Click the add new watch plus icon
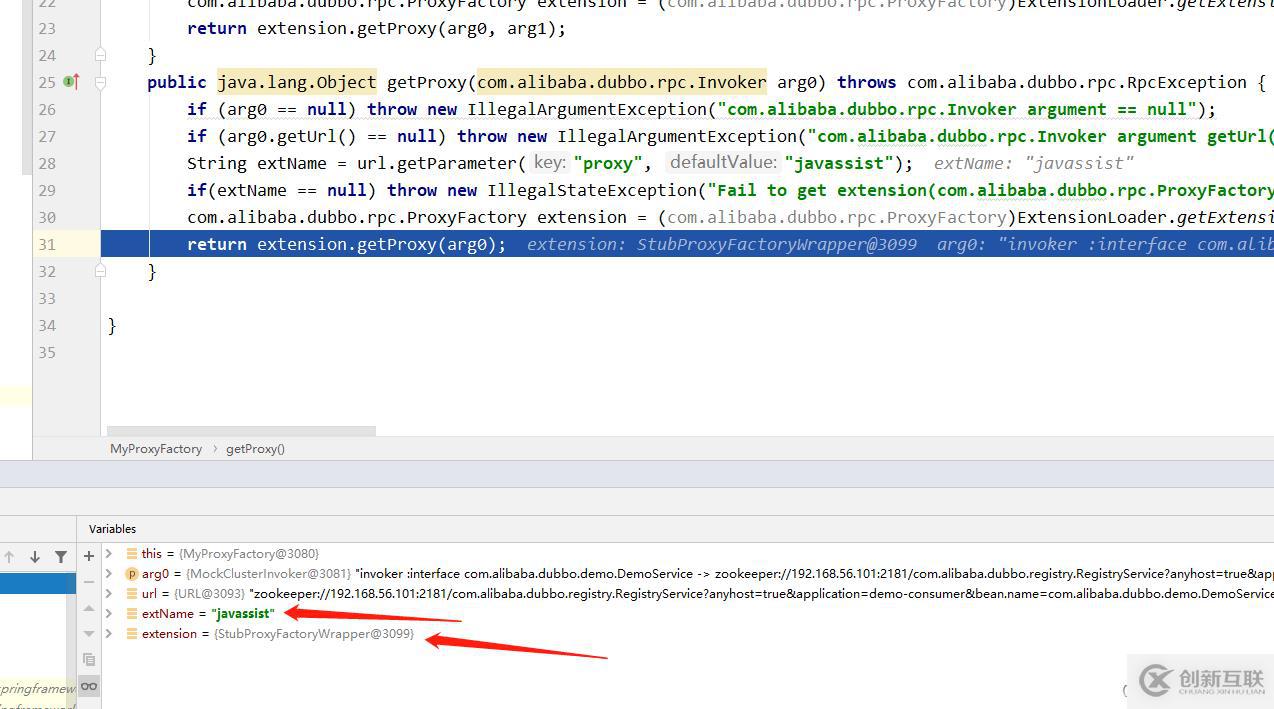The width and height of the screenshot is (1274, 709). (x=89, y=555)
